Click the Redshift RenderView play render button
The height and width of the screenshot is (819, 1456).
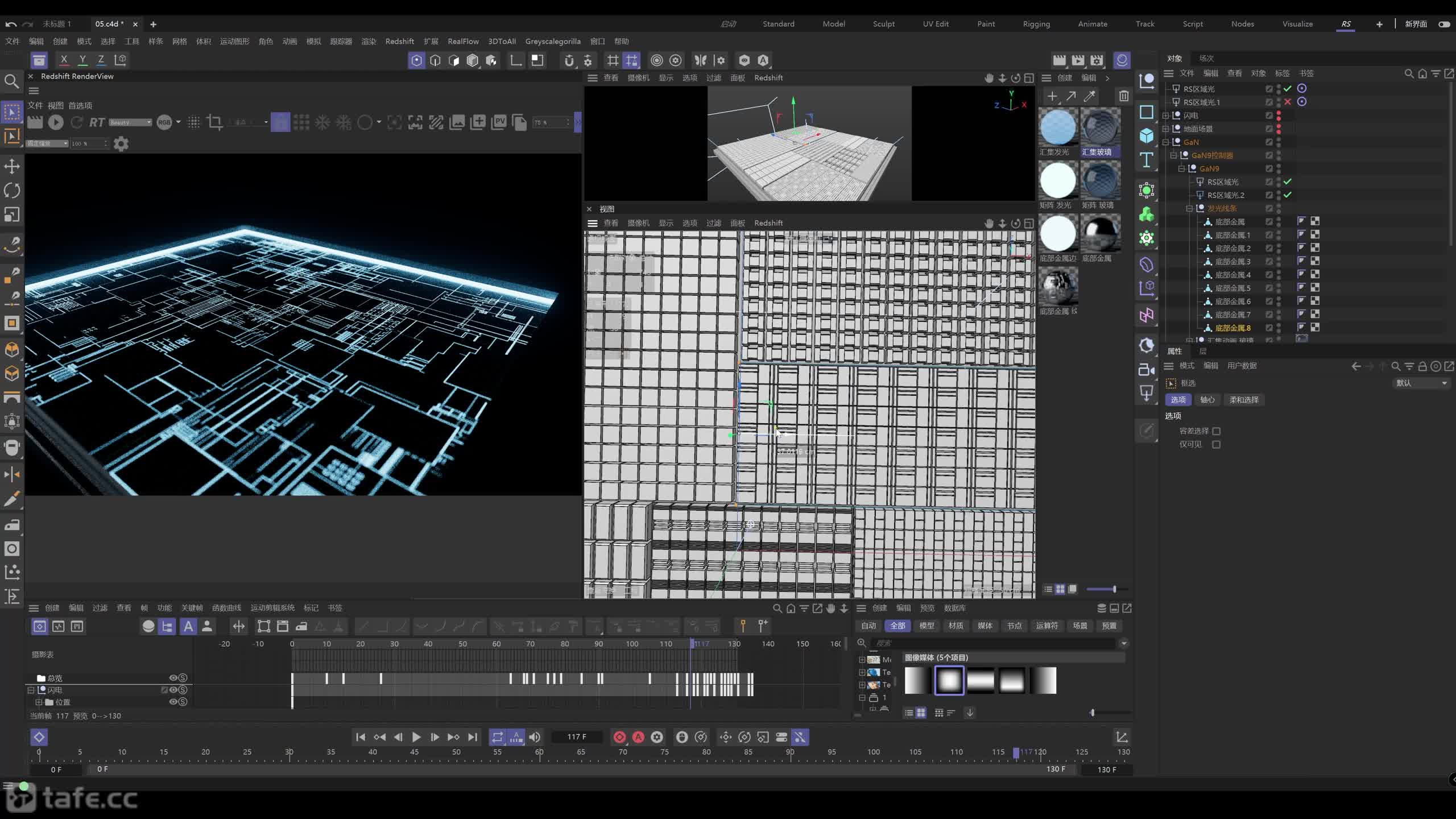[x=56, y=122]
